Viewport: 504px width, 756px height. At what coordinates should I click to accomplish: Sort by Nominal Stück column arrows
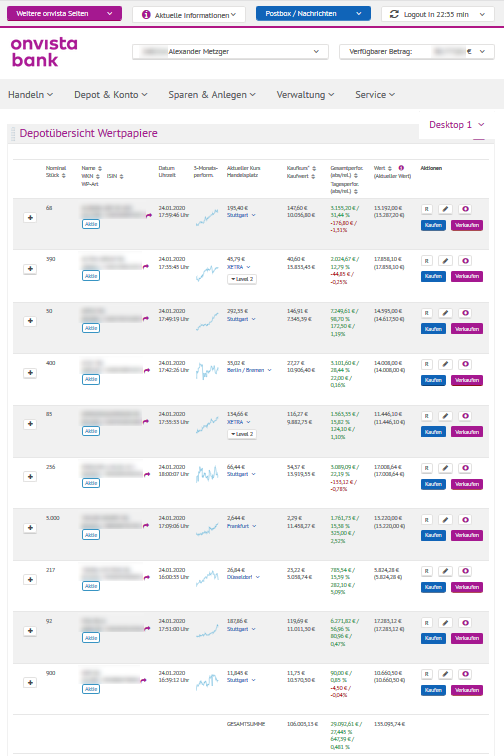pos(64,176)
